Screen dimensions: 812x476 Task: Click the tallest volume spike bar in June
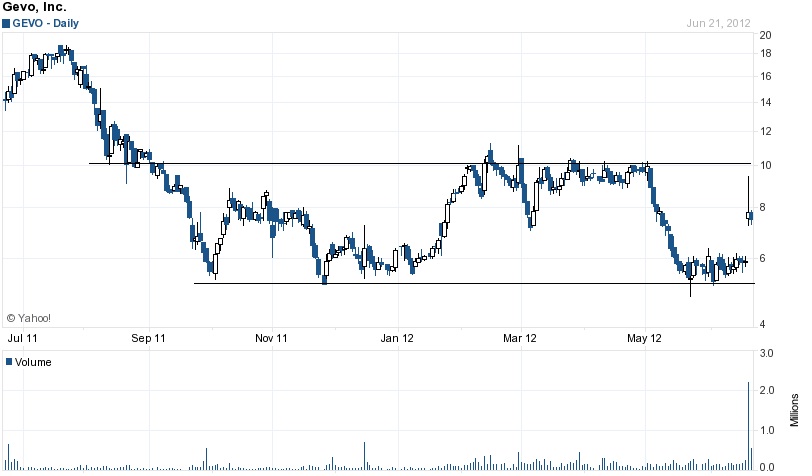[x=748, y=426]
